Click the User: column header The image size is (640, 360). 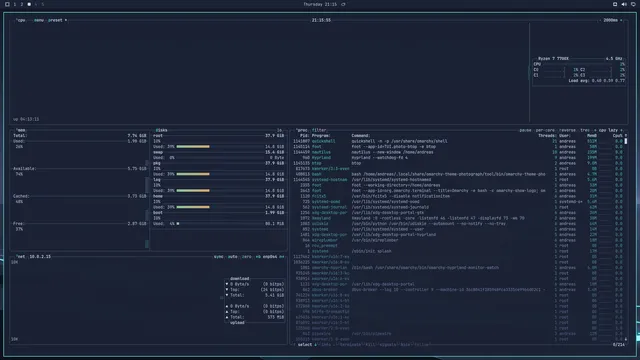tap(564, 136)
